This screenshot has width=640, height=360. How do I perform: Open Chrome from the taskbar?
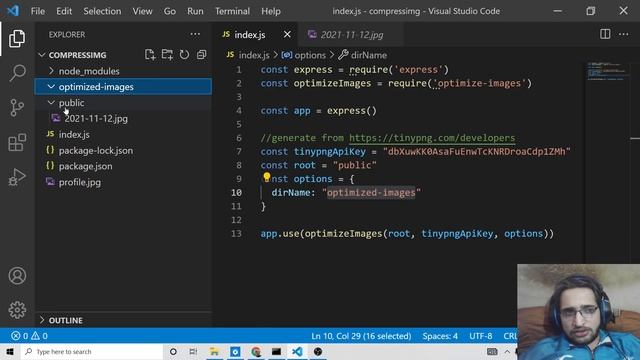256,351
